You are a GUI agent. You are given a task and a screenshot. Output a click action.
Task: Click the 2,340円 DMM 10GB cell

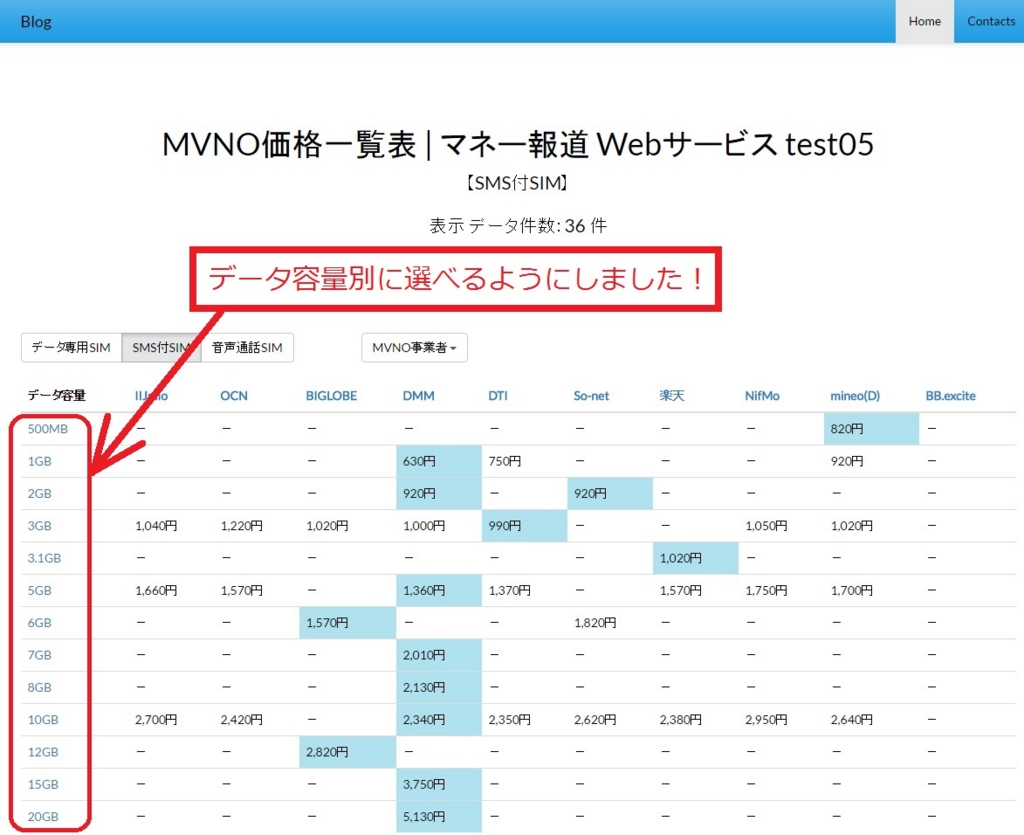click(439, 720)
